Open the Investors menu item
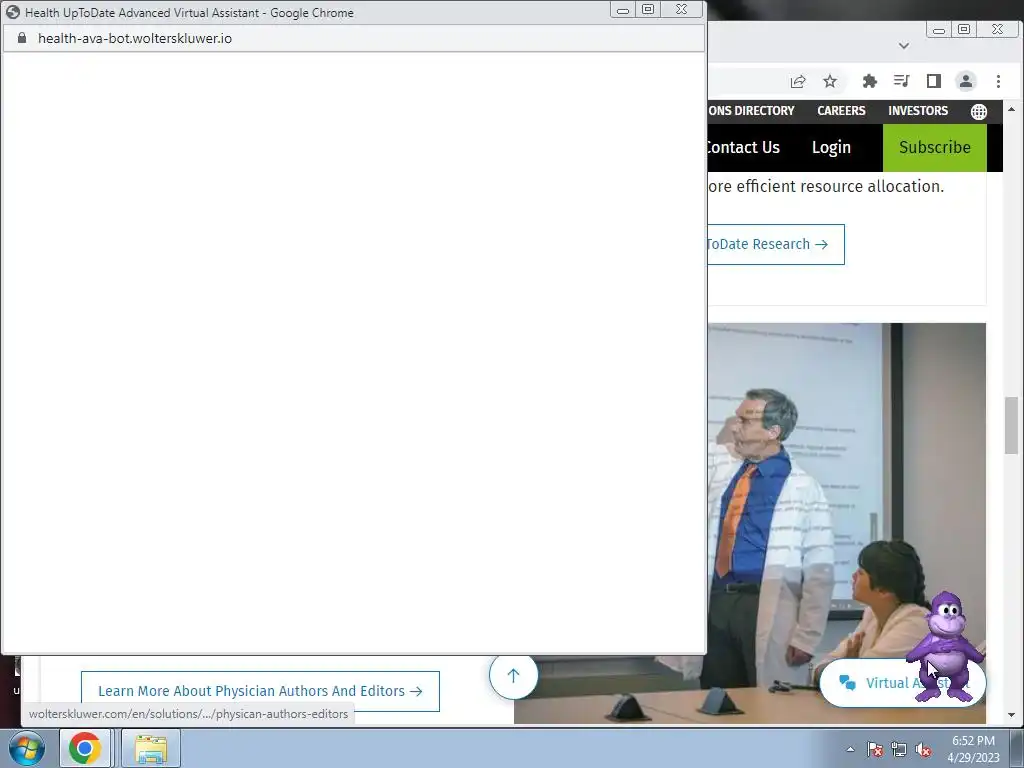1024x768 pixels. [918, 111]
